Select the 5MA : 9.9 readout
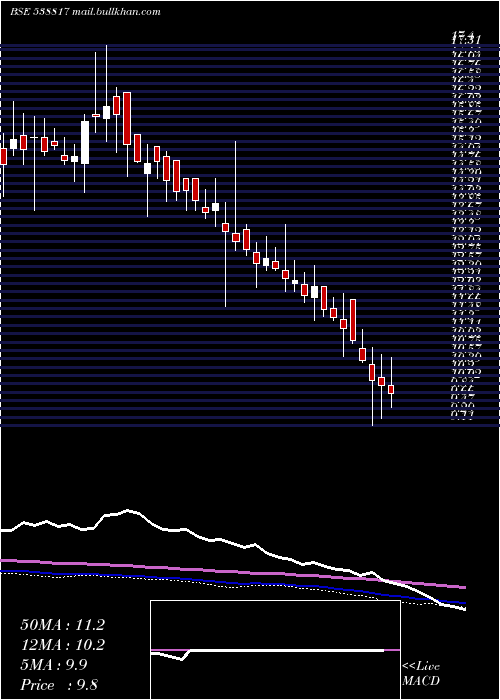Viewport: 500px width, 700px height. pos(54,665)
